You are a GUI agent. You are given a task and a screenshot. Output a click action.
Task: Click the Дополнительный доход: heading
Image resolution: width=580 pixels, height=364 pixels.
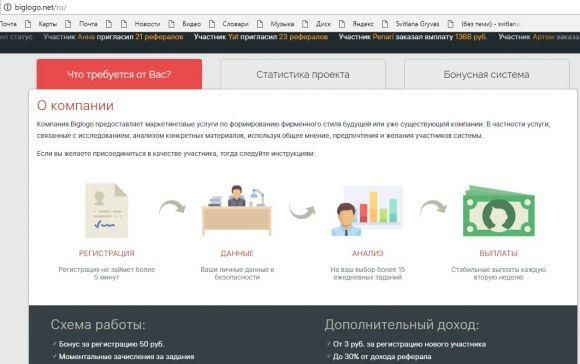click(402, 324)
